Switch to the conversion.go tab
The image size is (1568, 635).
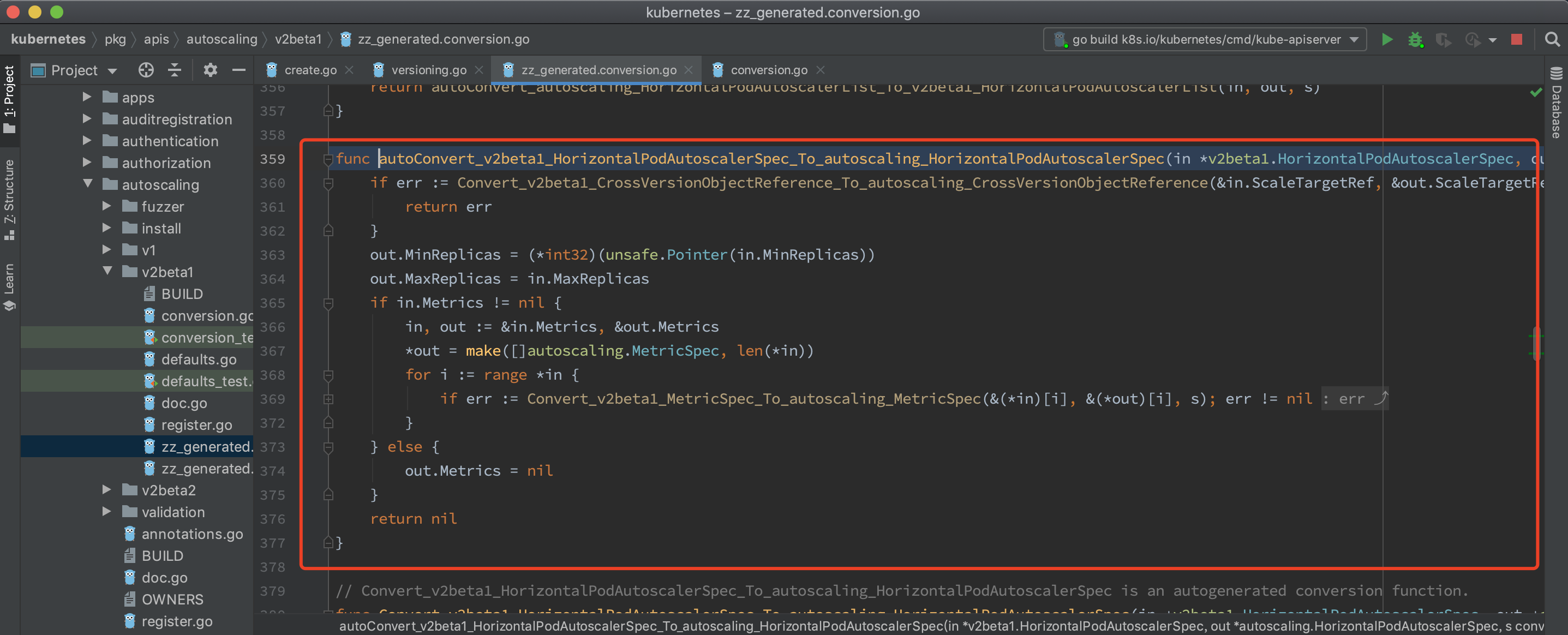tap(768, 70)
